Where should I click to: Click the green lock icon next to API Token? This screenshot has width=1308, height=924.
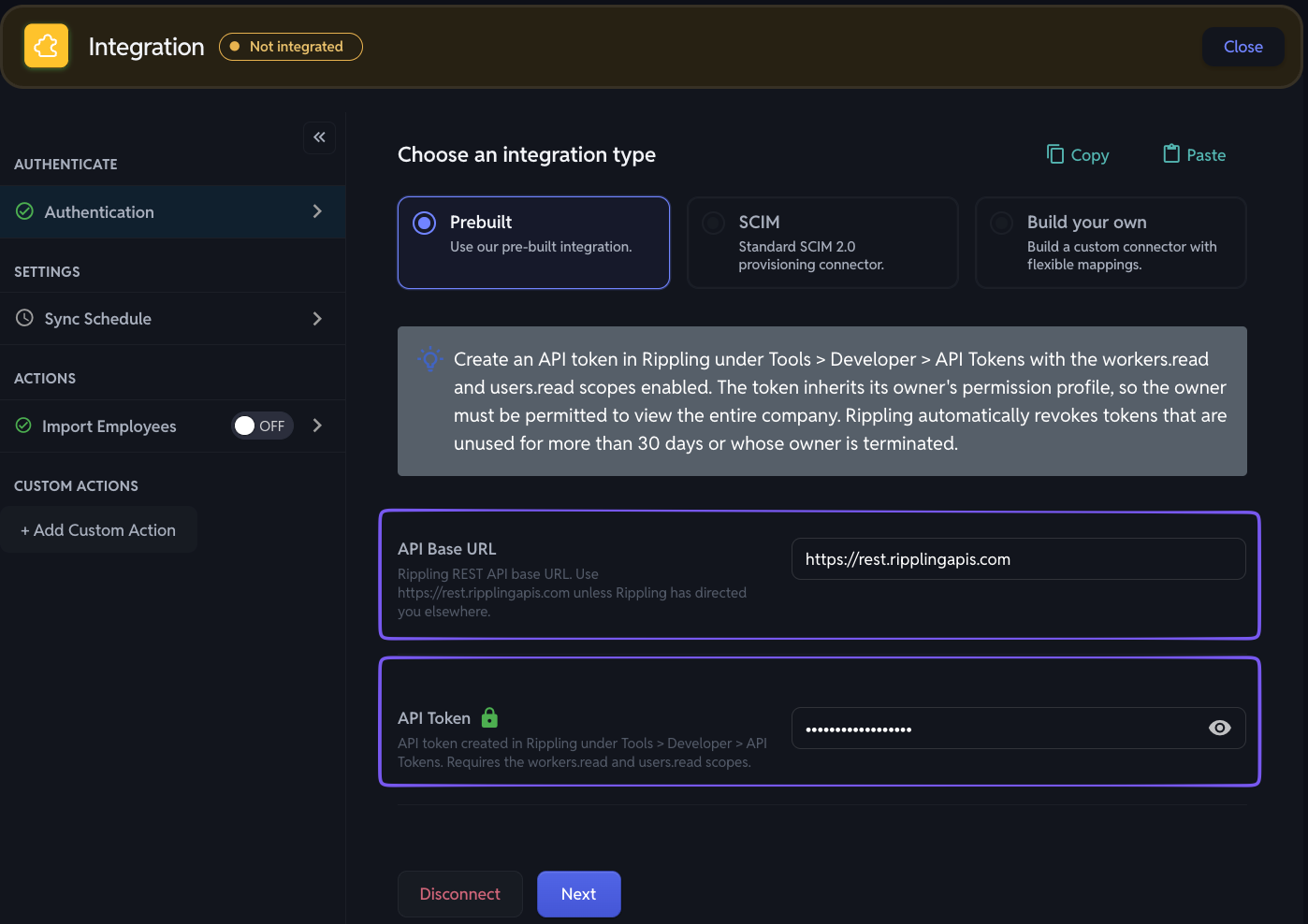(489, 717)
